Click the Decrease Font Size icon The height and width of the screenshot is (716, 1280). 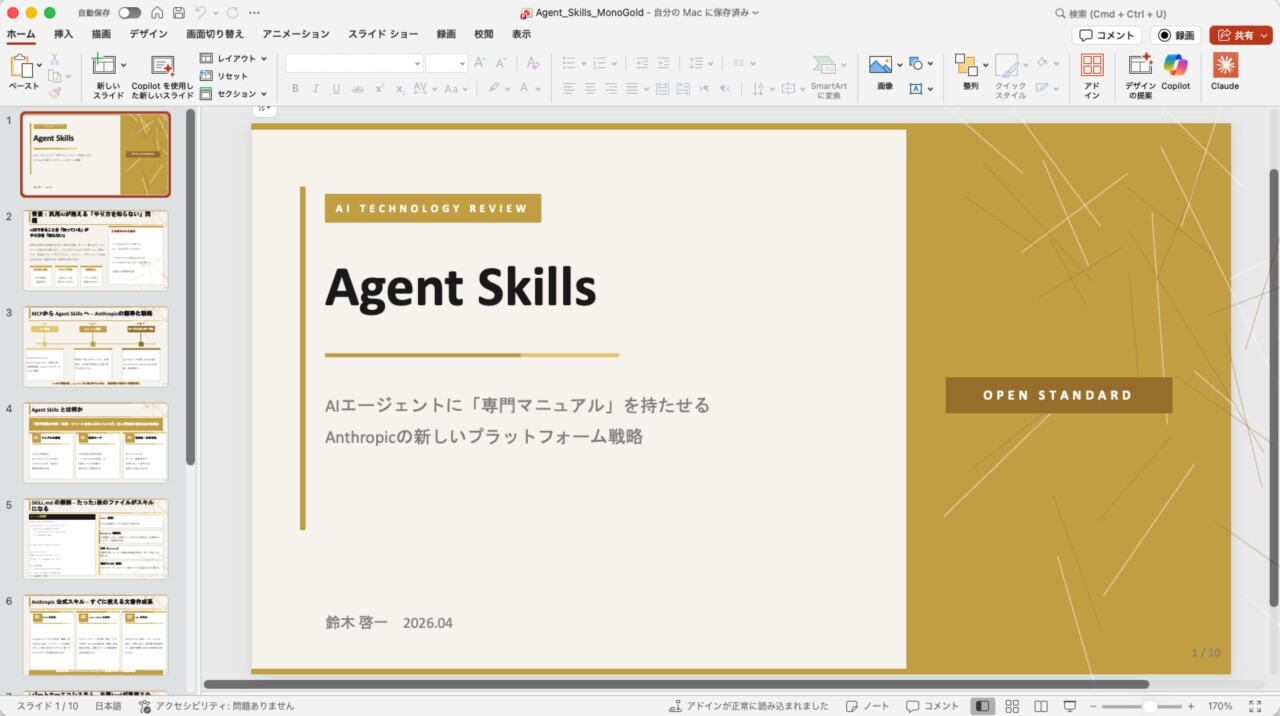tap(503, 63)
